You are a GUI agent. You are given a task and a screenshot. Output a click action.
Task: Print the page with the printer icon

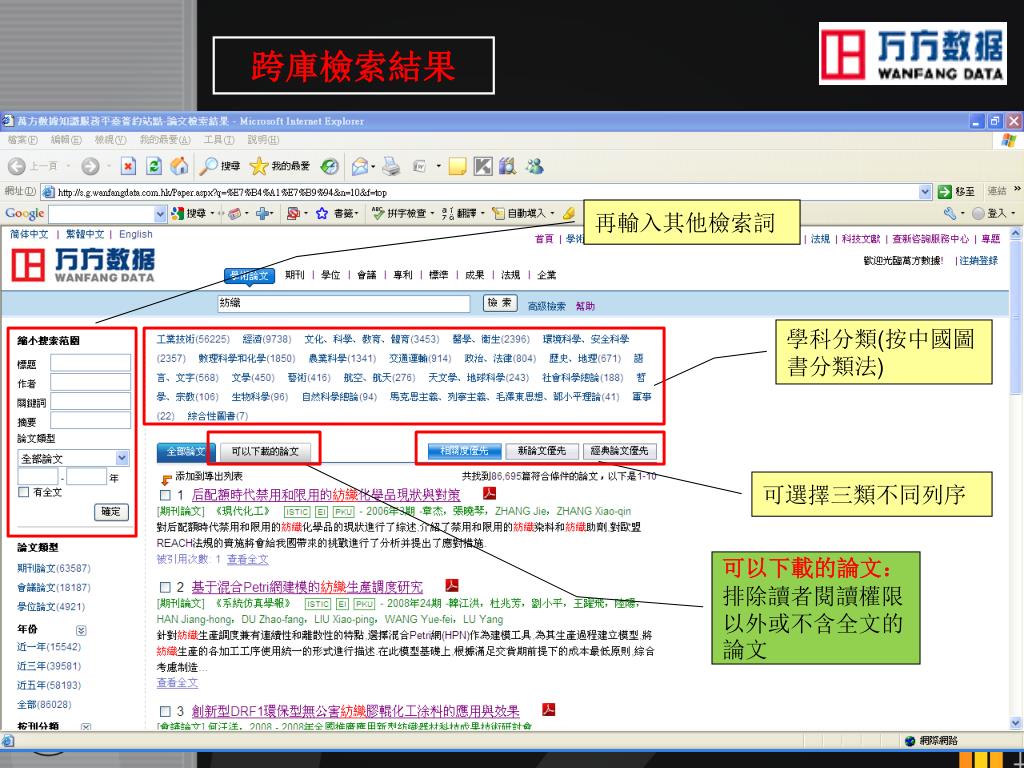pos(391,167)
